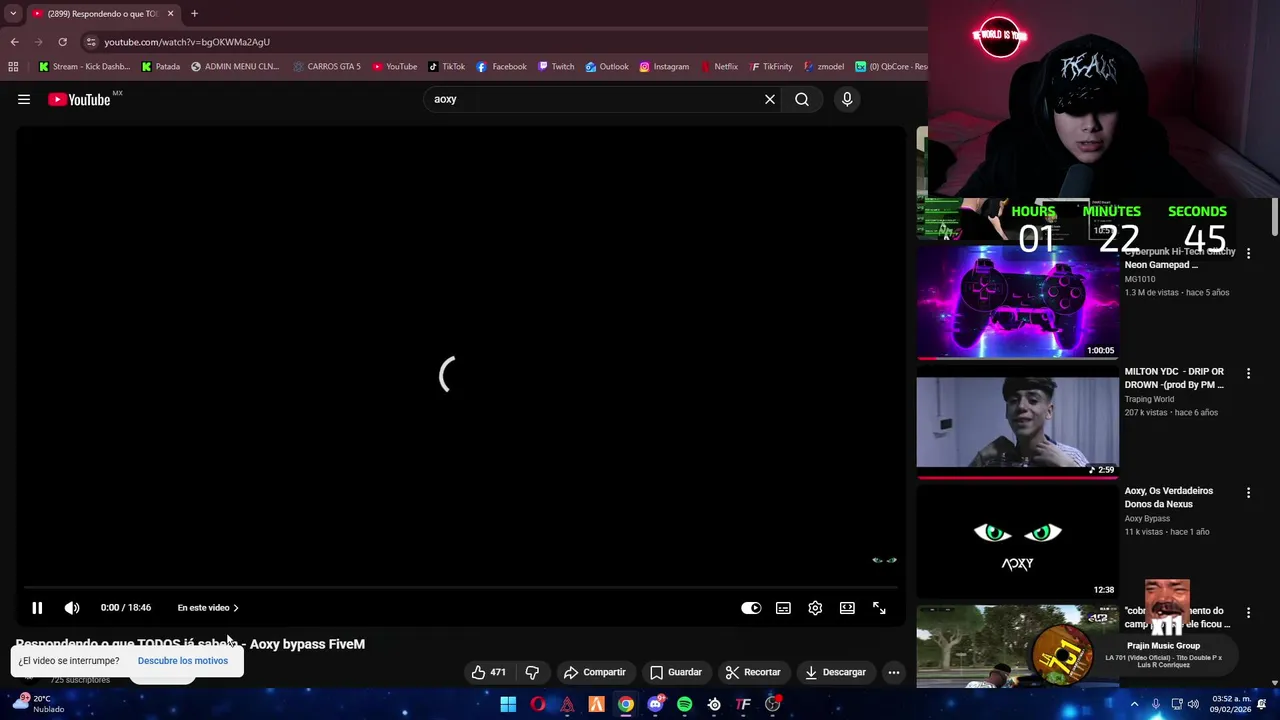Open options menu for the 'cobr...' video

pos(1248,612)
